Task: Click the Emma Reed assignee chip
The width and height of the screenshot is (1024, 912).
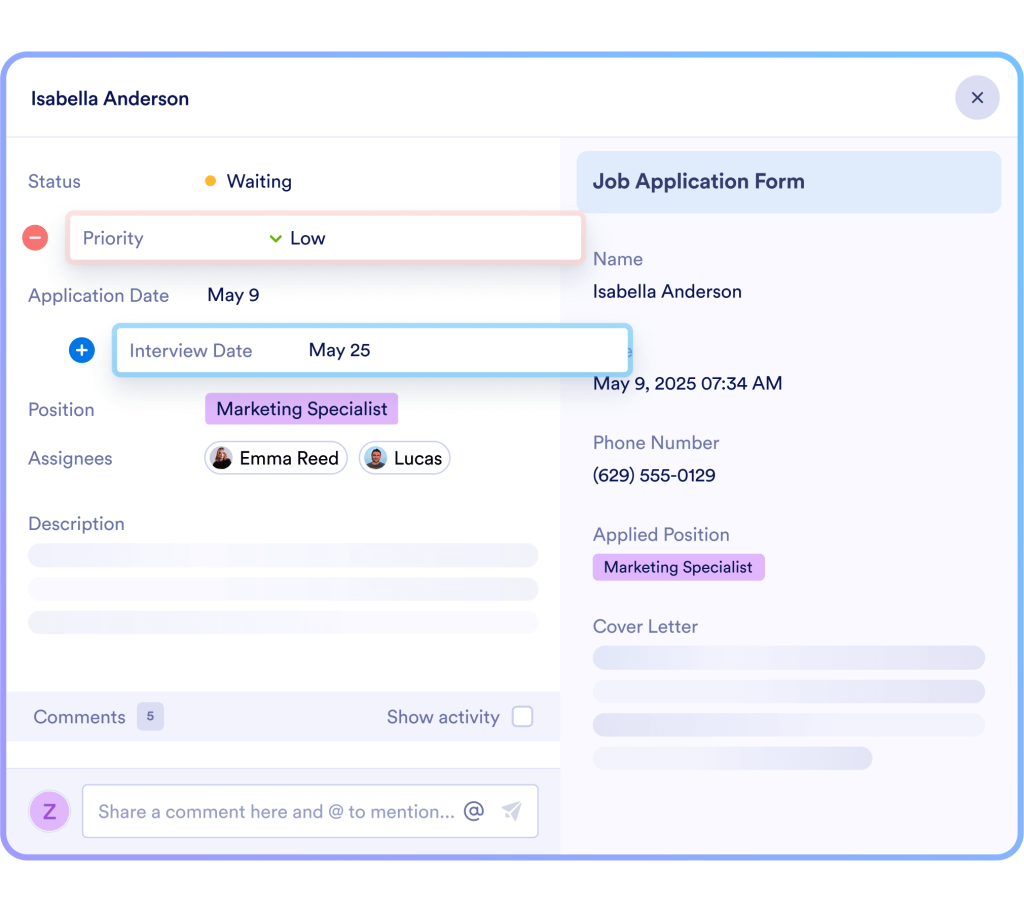Action: point(275,458)
